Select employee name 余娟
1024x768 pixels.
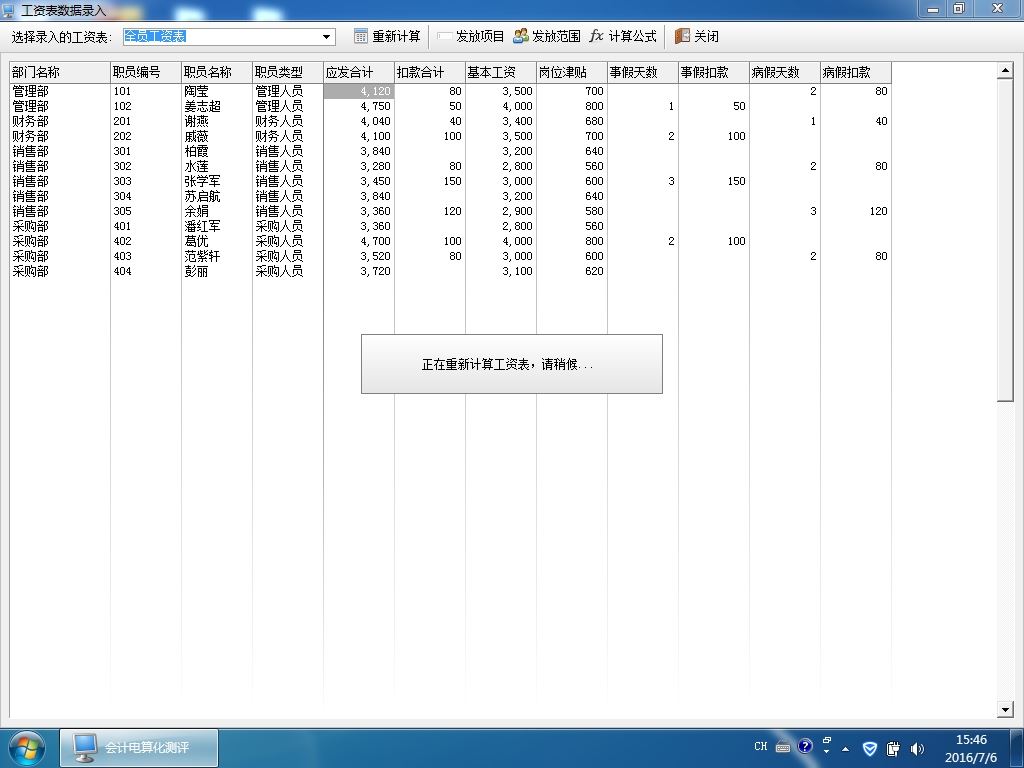[x=196, y=212]
